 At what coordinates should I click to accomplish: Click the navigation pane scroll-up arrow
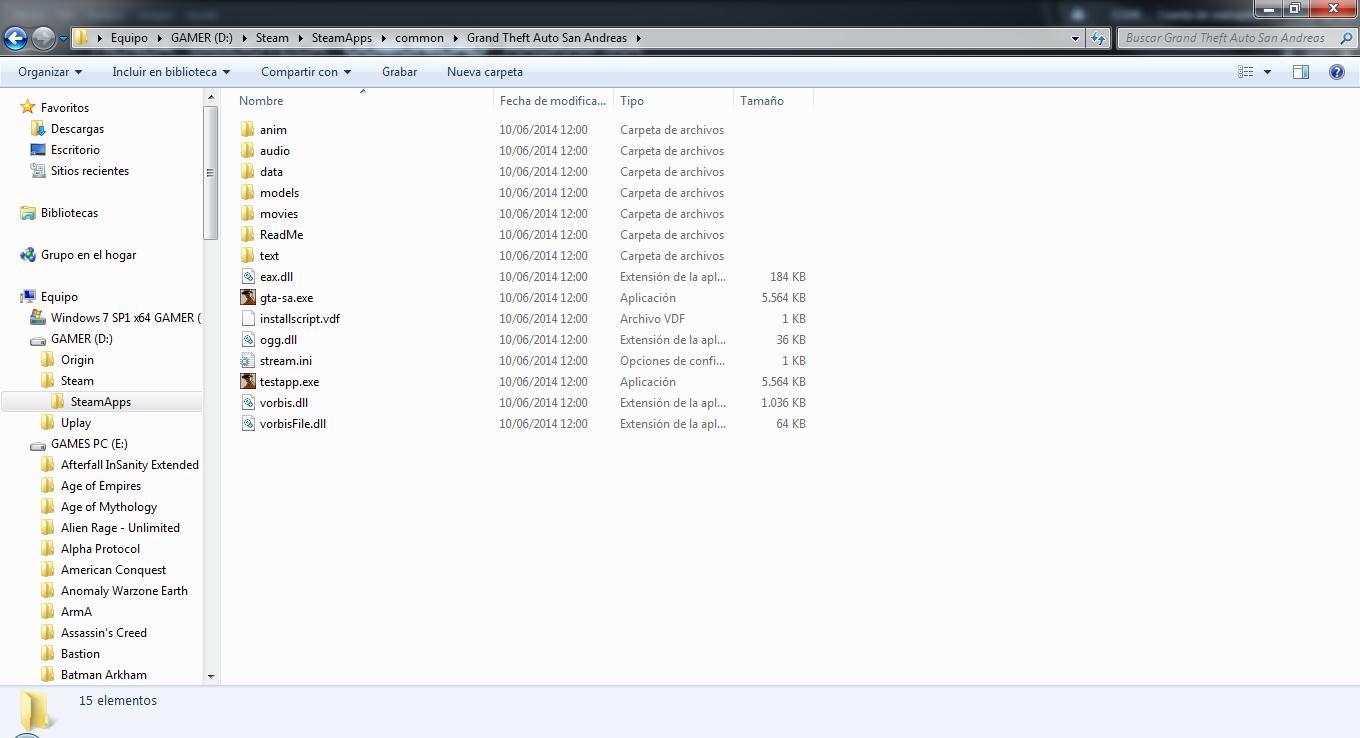point(211,97)
